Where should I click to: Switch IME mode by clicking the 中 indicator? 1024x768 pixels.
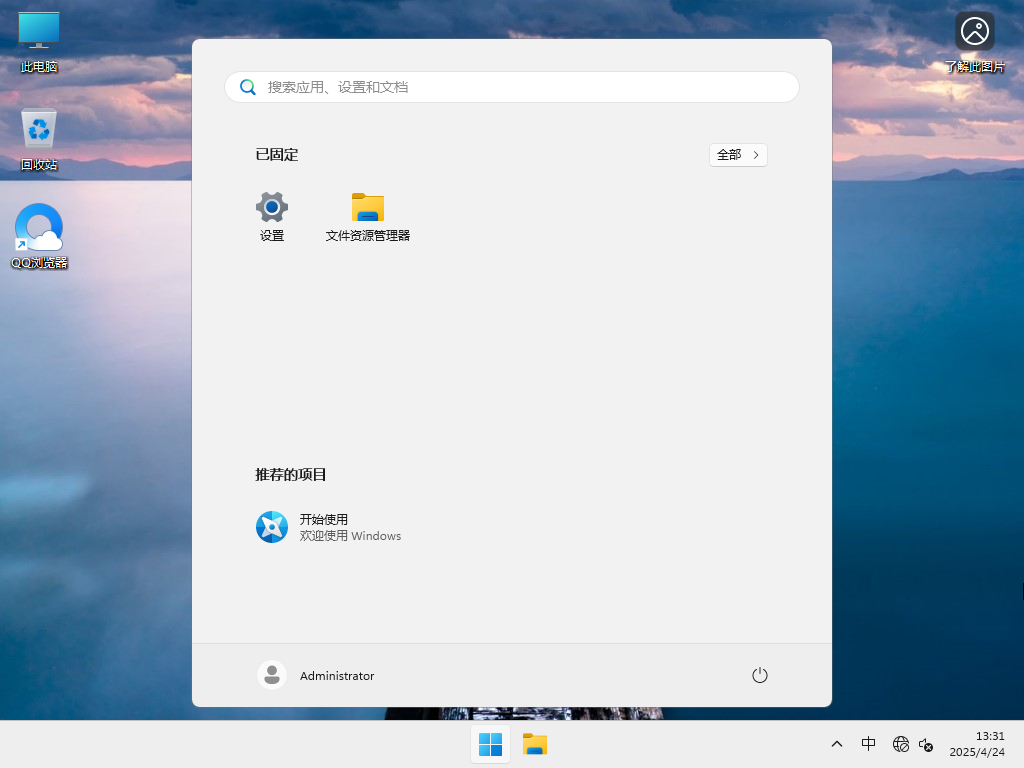tap(868, 744)
